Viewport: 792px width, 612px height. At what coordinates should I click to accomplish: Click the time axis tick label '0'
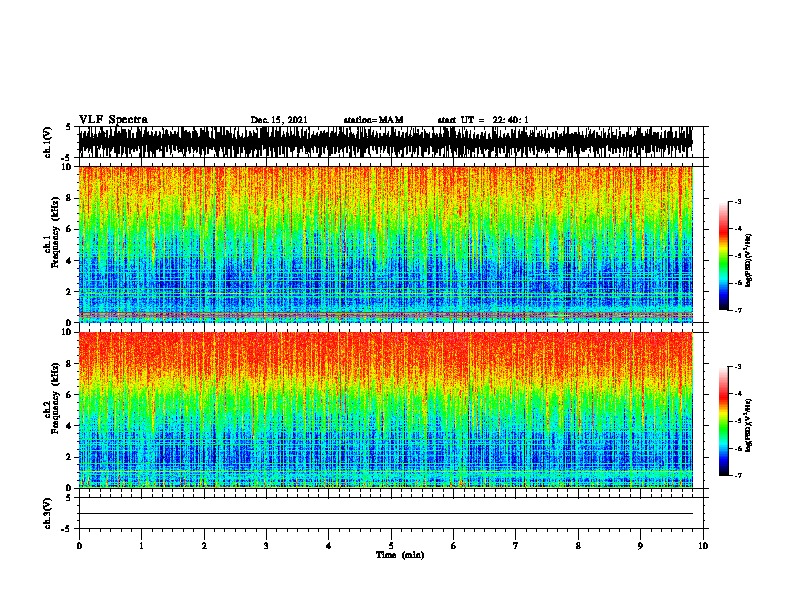[79, 545]
